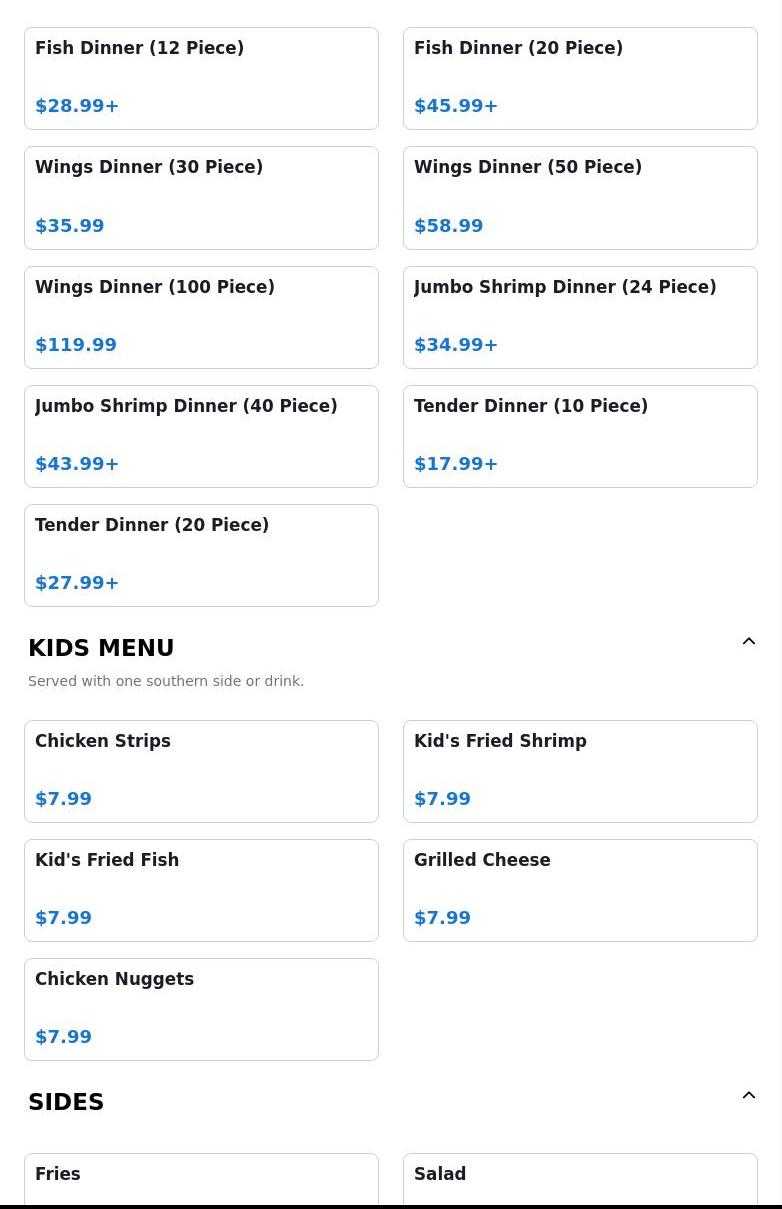Add Tender Dinner (20 Piece) item
The height and width of the screenshot is (1209, 782).
tap(201, 555)
